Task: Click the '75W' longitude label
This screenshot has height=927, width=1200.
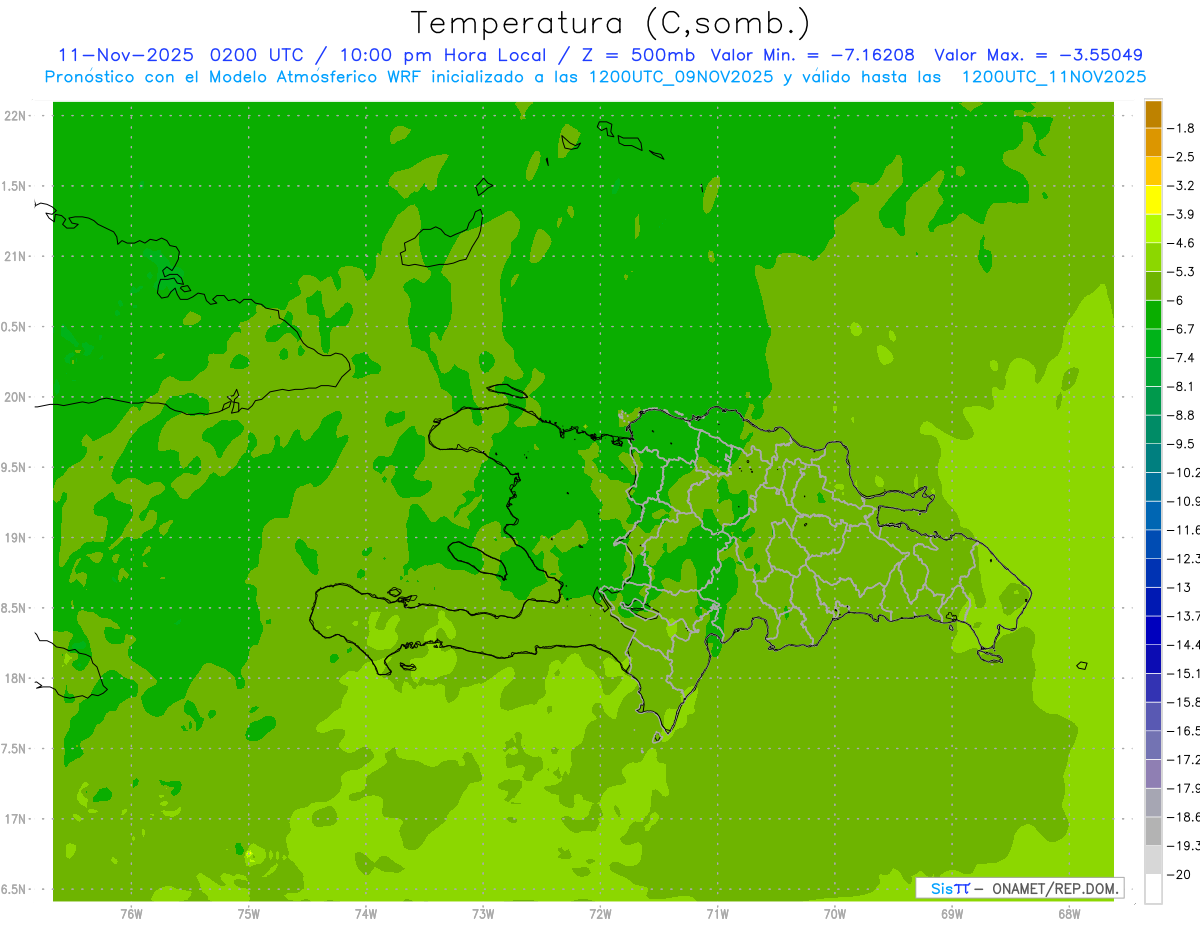Action: 249,913
